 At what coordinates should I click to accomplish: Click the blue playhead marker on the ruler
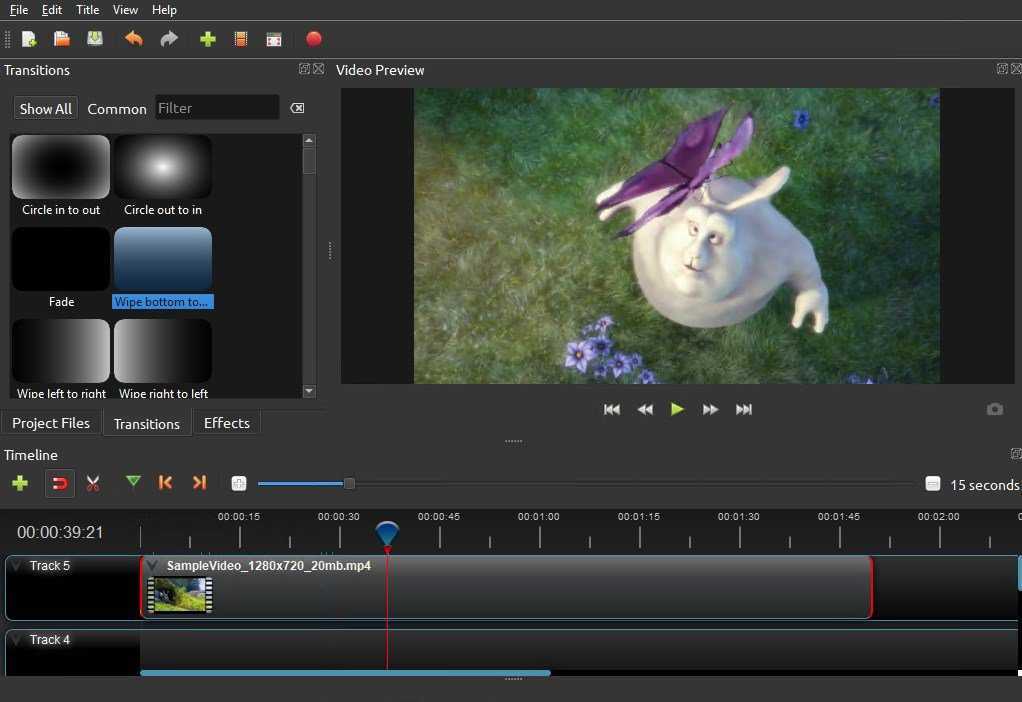387,533
